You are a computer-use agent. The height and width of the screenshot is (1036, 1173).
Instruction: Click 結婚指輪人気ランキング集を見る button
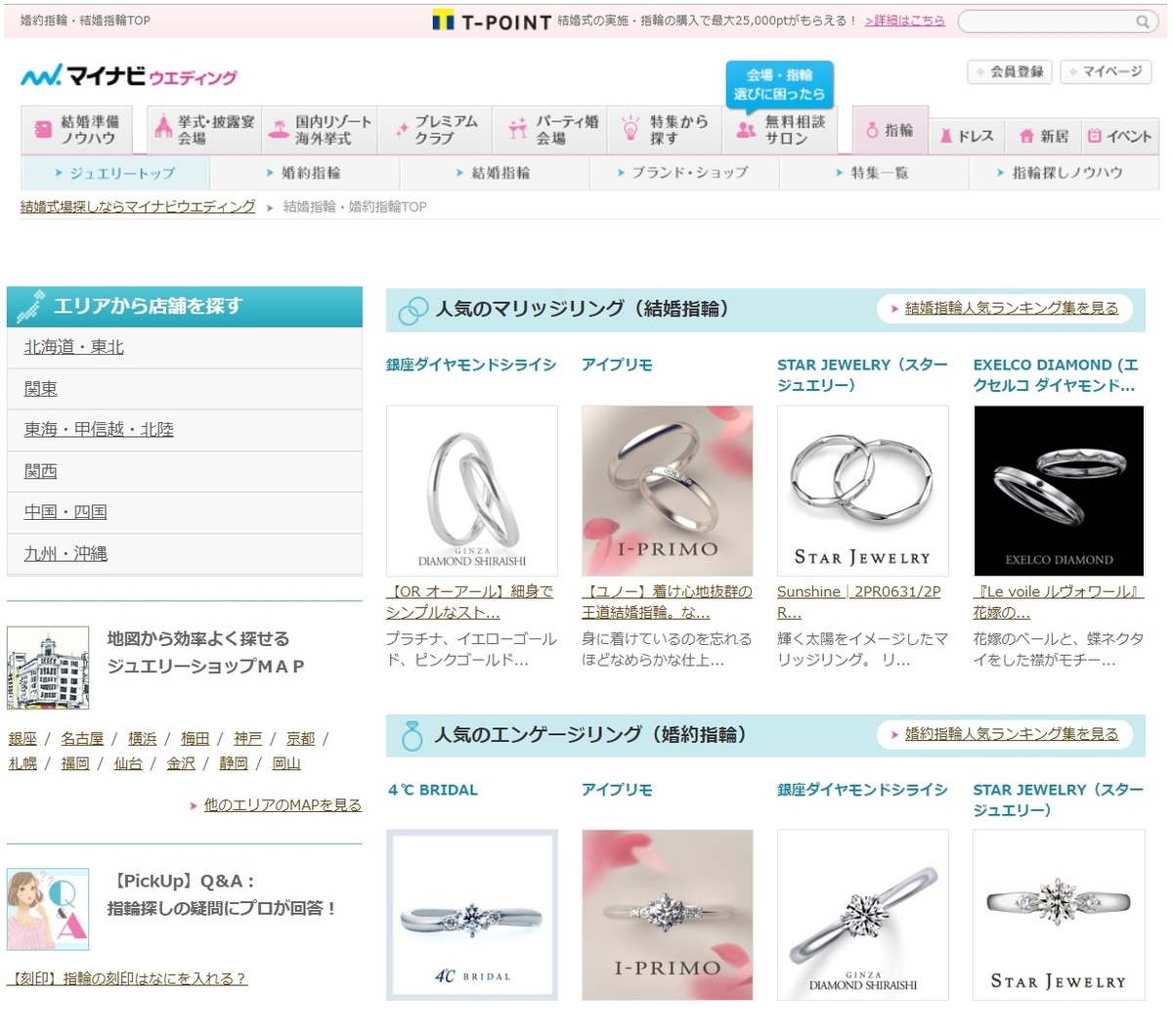[1005, 309]
